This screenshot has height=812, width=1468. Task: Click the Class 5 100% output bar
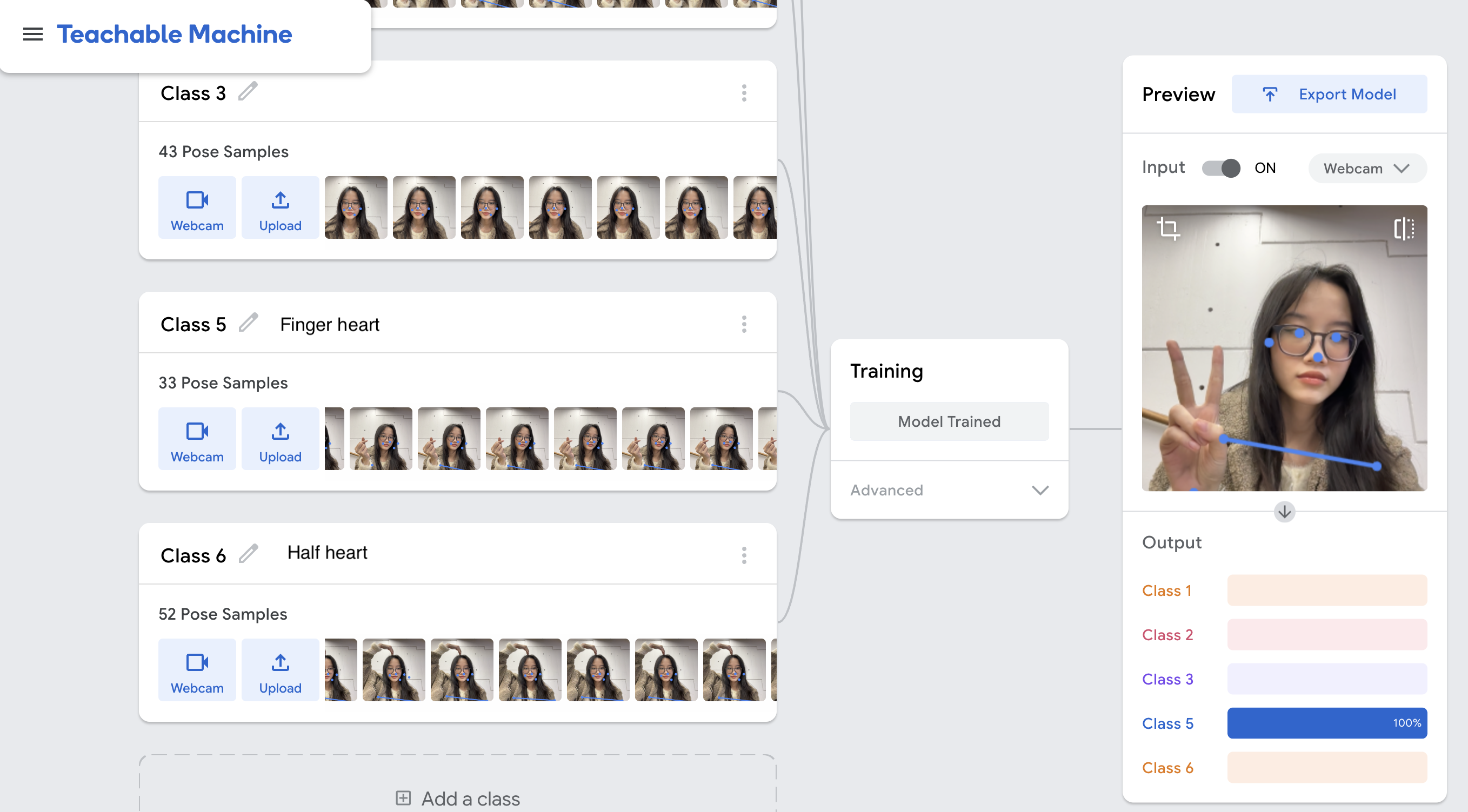(x=1326, y=723)
